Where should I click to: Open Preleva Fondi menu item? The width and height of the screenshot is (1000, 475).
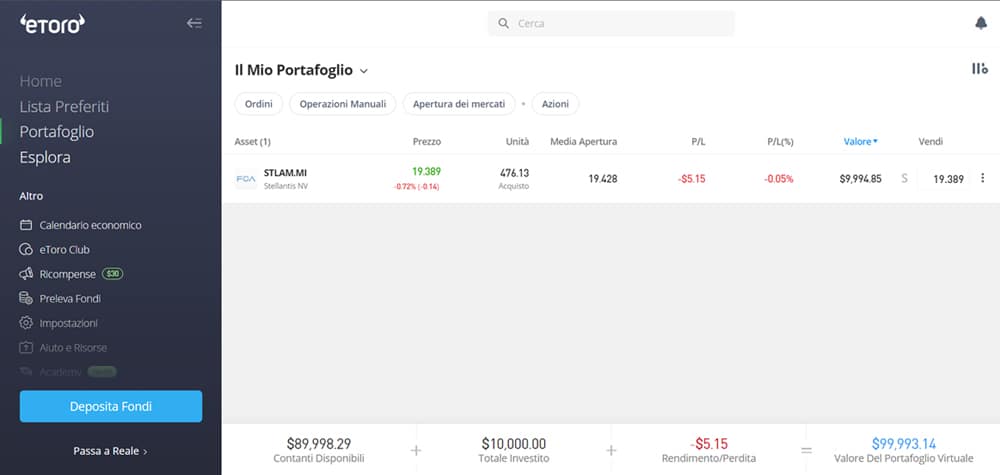click(70, 298)
